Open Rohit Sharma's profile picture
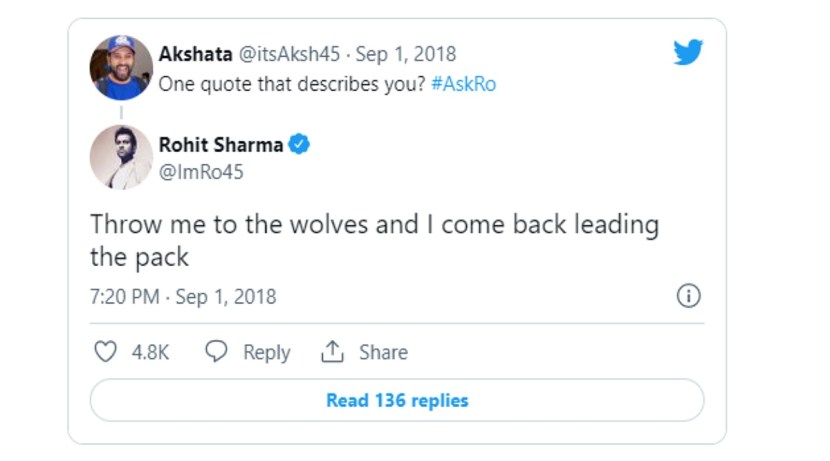830x461 pixels. (121, 157)
